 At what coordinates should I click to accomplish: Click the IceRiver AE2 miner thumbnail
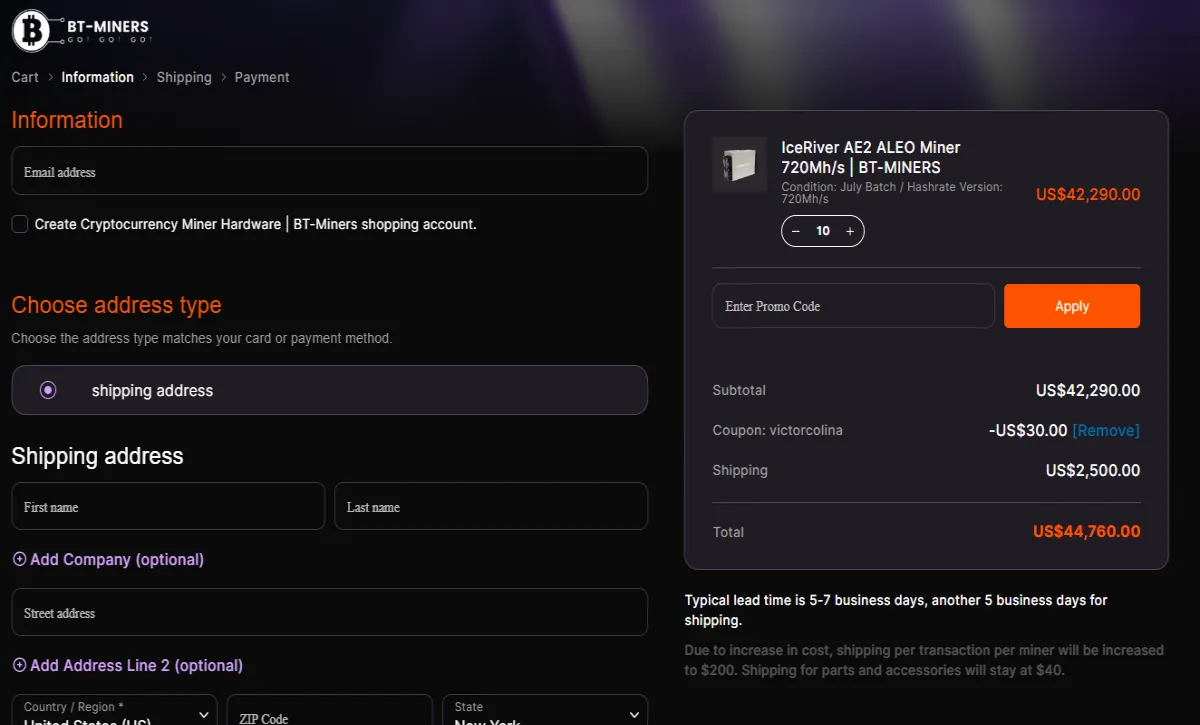coord(739,165)
